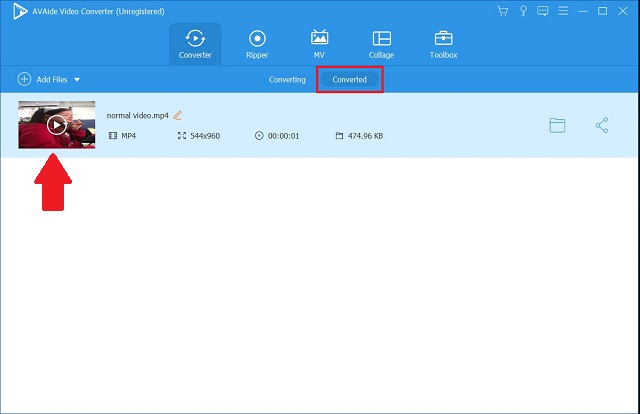
Task: Select the Converted sub-tab
Action: click(349, 80)
